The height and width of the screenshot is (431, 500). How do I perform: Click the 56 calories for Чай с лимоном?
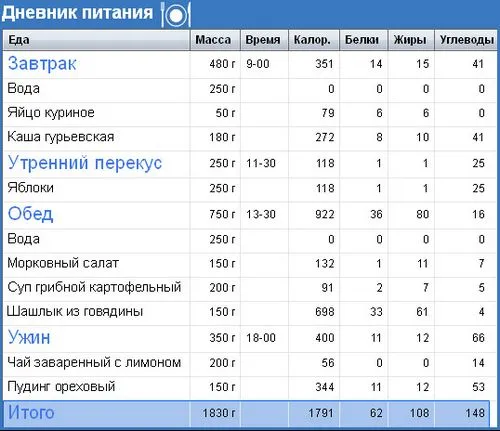point(327,363)
